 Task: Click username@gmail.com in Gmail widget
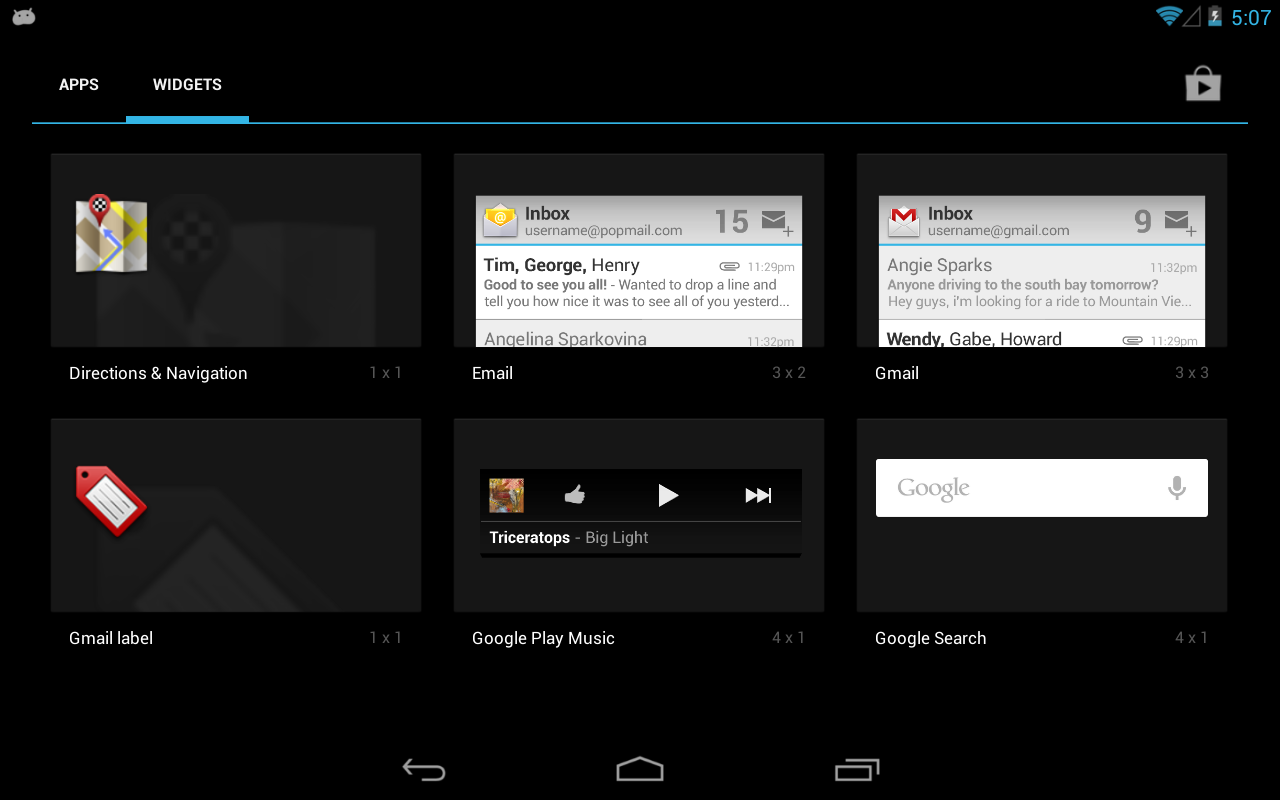999,231
